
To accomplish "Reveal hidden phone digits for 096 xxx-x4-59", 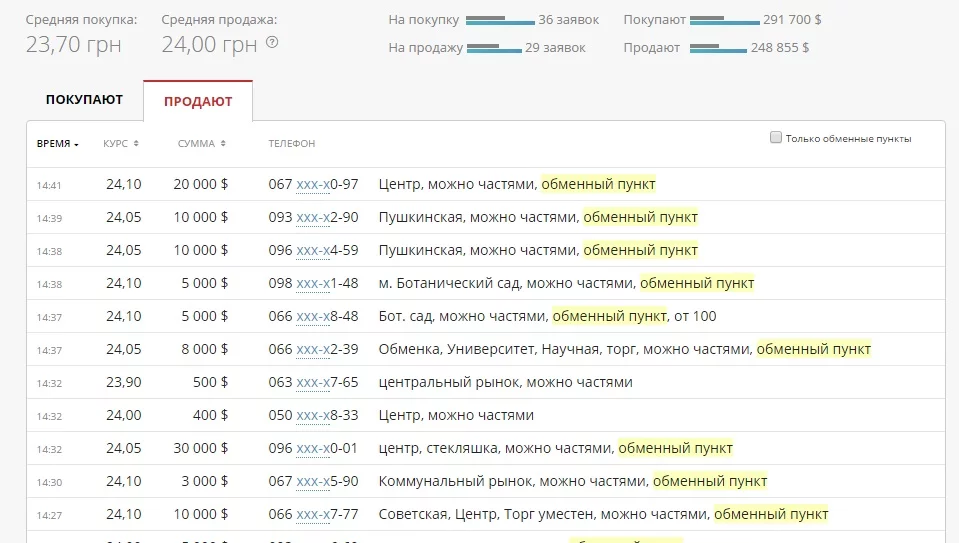I will pos(313,250).
